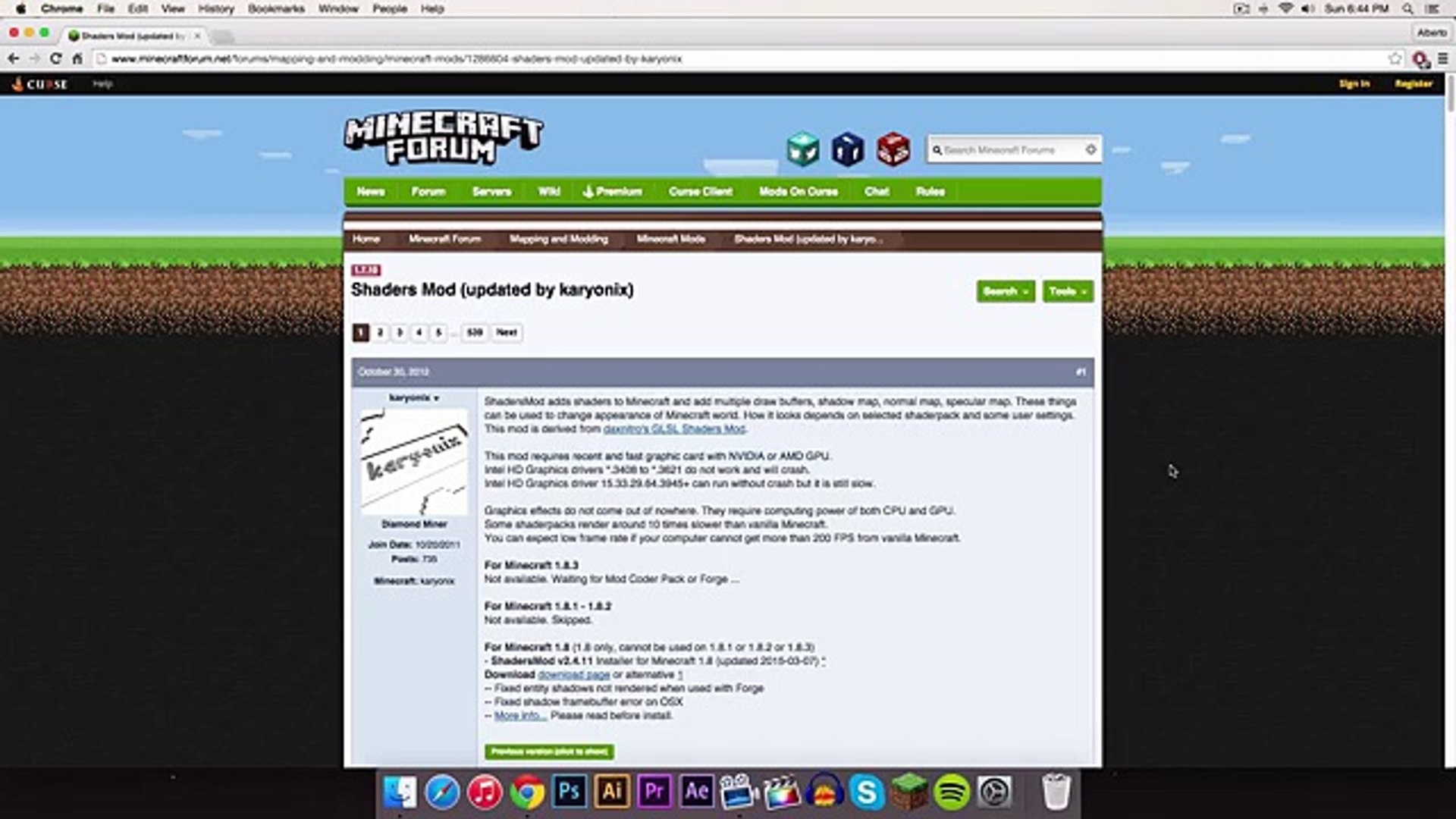
Task: Expand the green Tools dropdown
Action: (x=1068, y=291)
